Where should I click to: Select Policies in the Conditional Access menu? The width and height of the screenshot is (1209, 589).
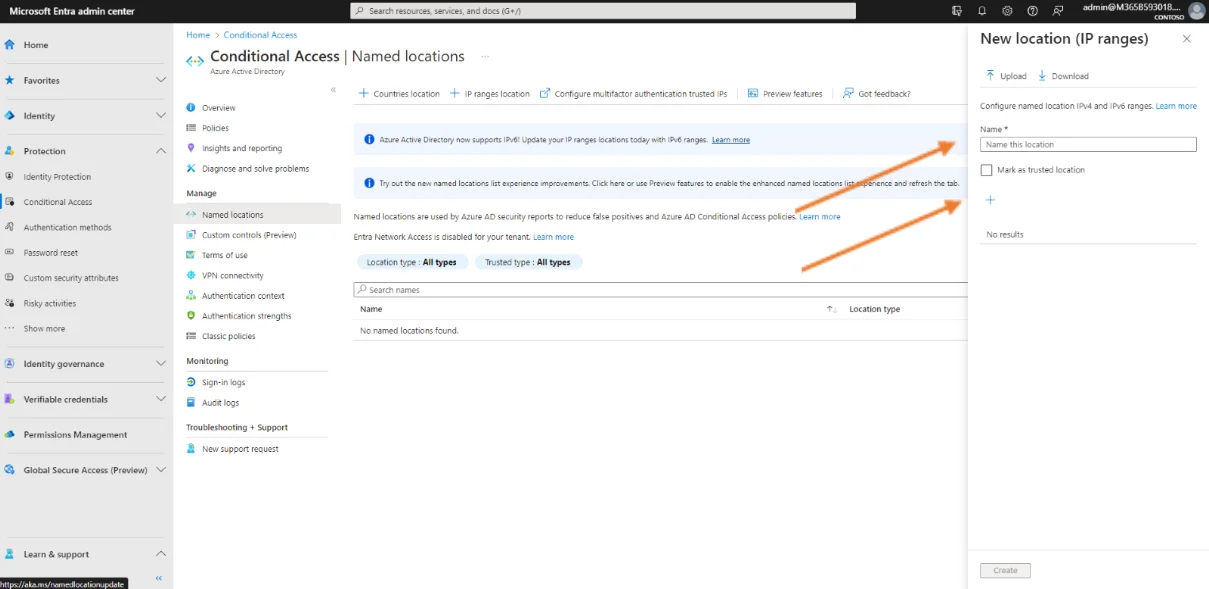(215, 128)
